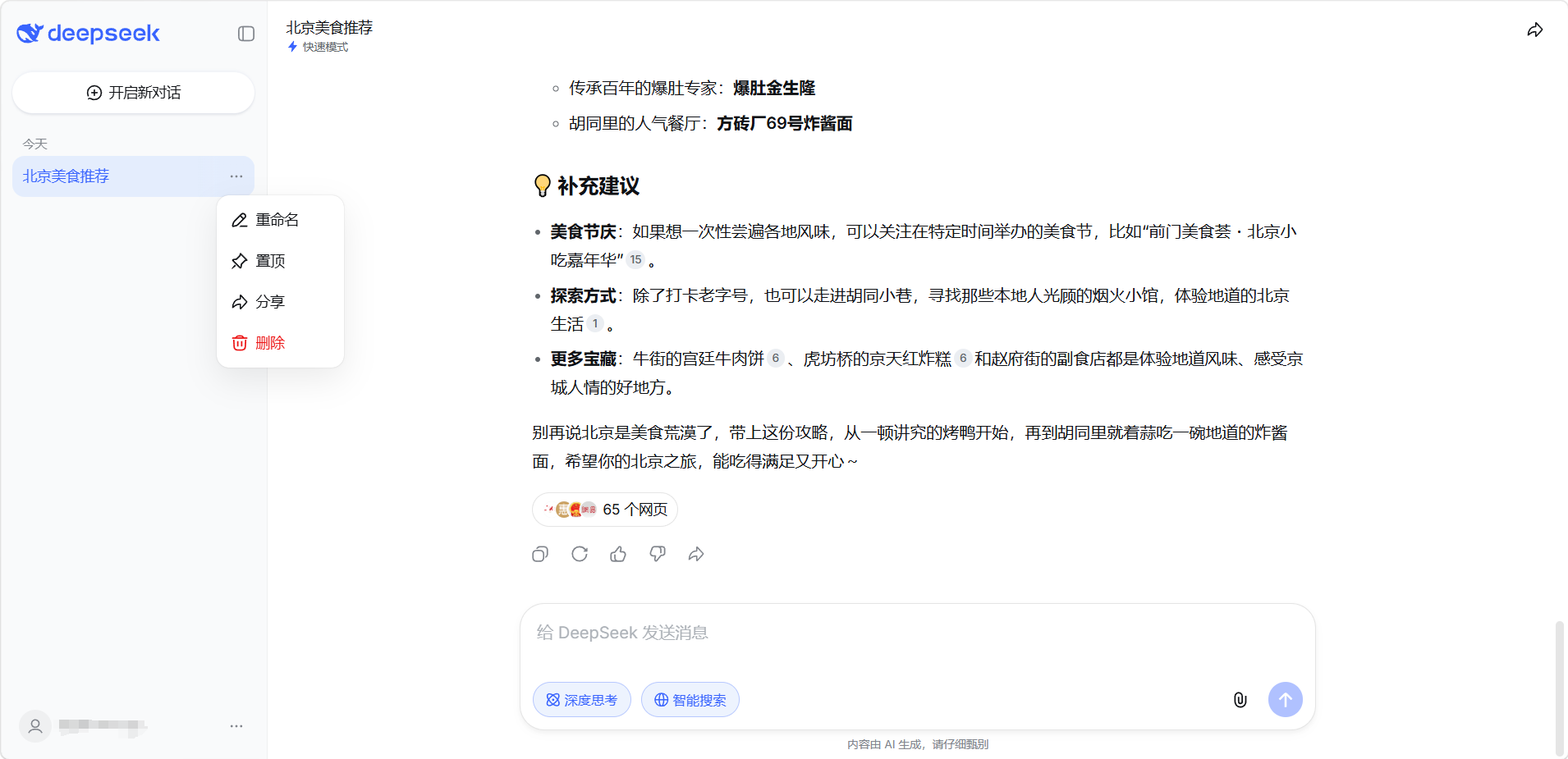The width and height of the screenshot is (1568, 759).
Task: Dislike the response with thumbs down
Action: click(x=658, y=555)
